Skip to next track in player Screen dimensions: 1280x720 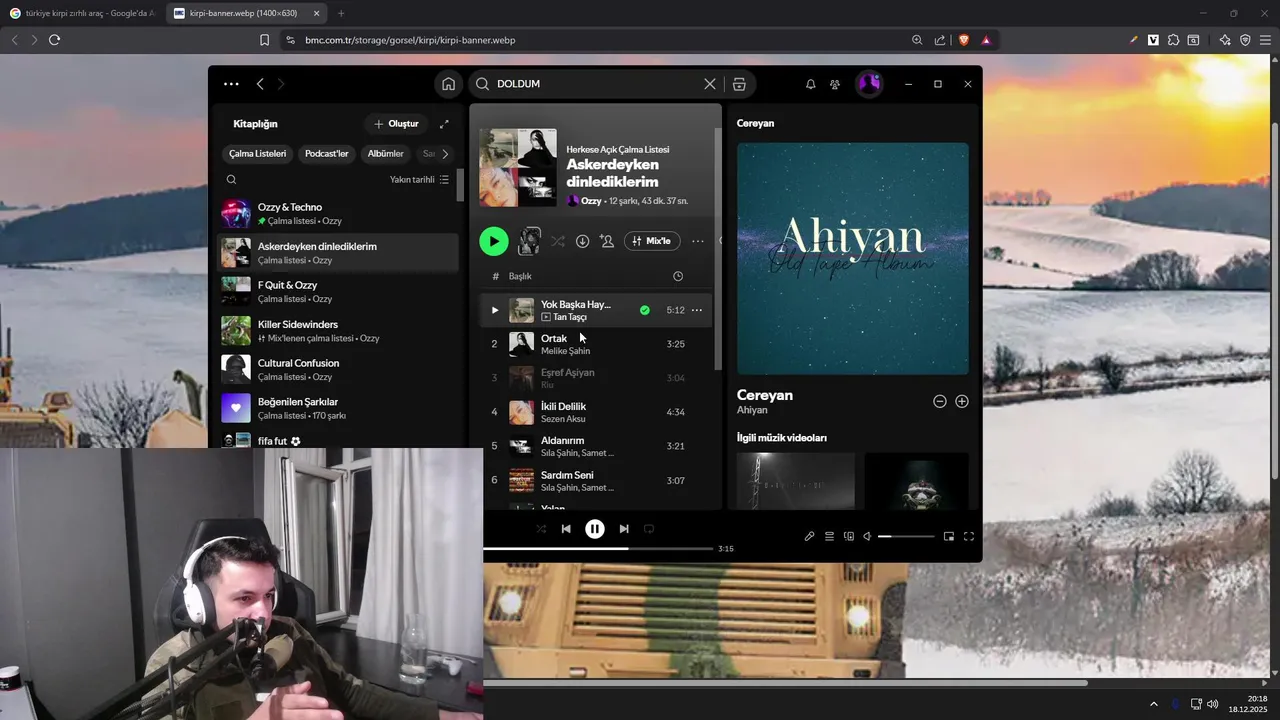(624, 529)
